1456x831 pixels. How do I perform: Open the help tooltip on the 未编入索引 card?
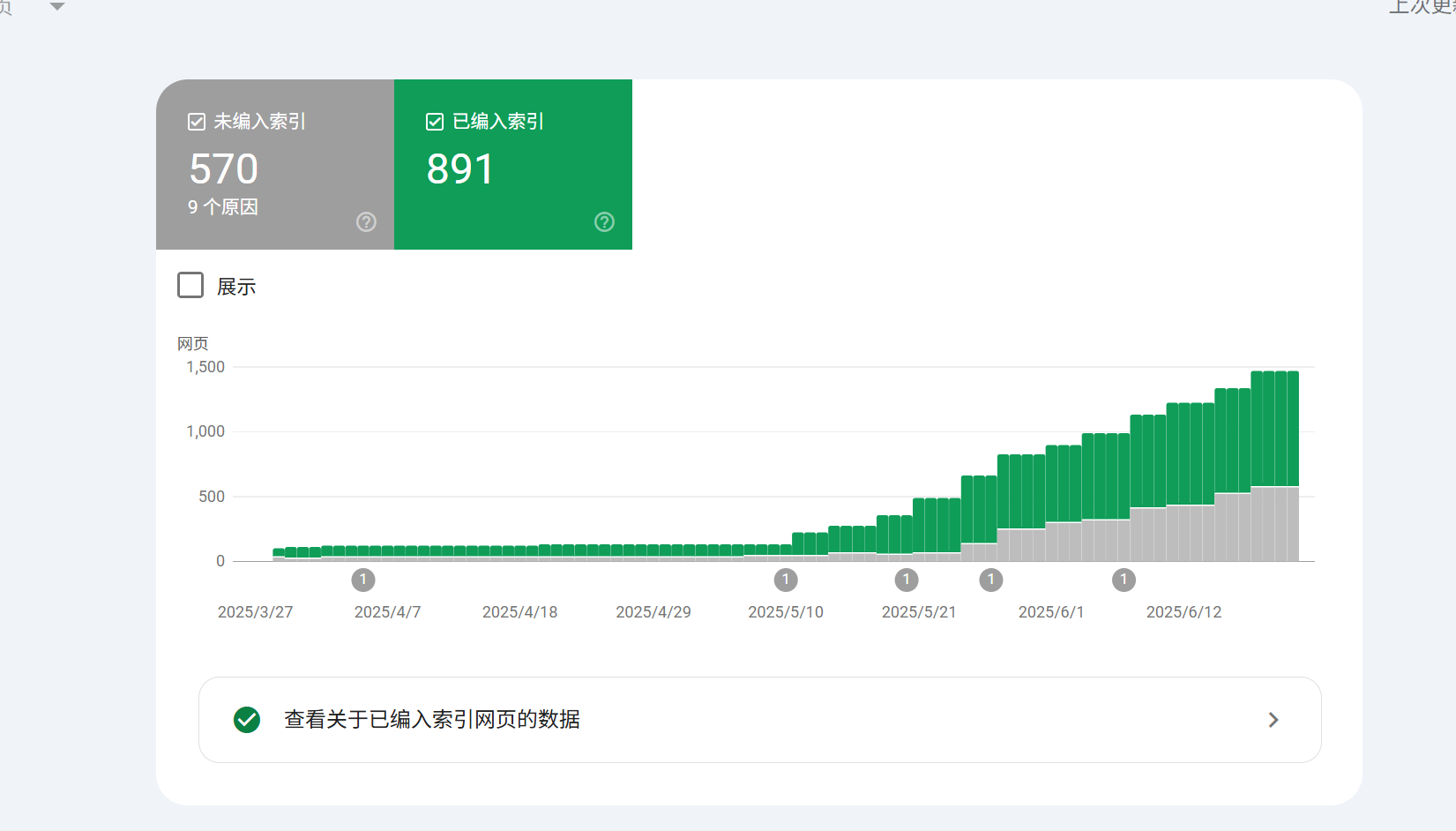click(x=366, y=222)
